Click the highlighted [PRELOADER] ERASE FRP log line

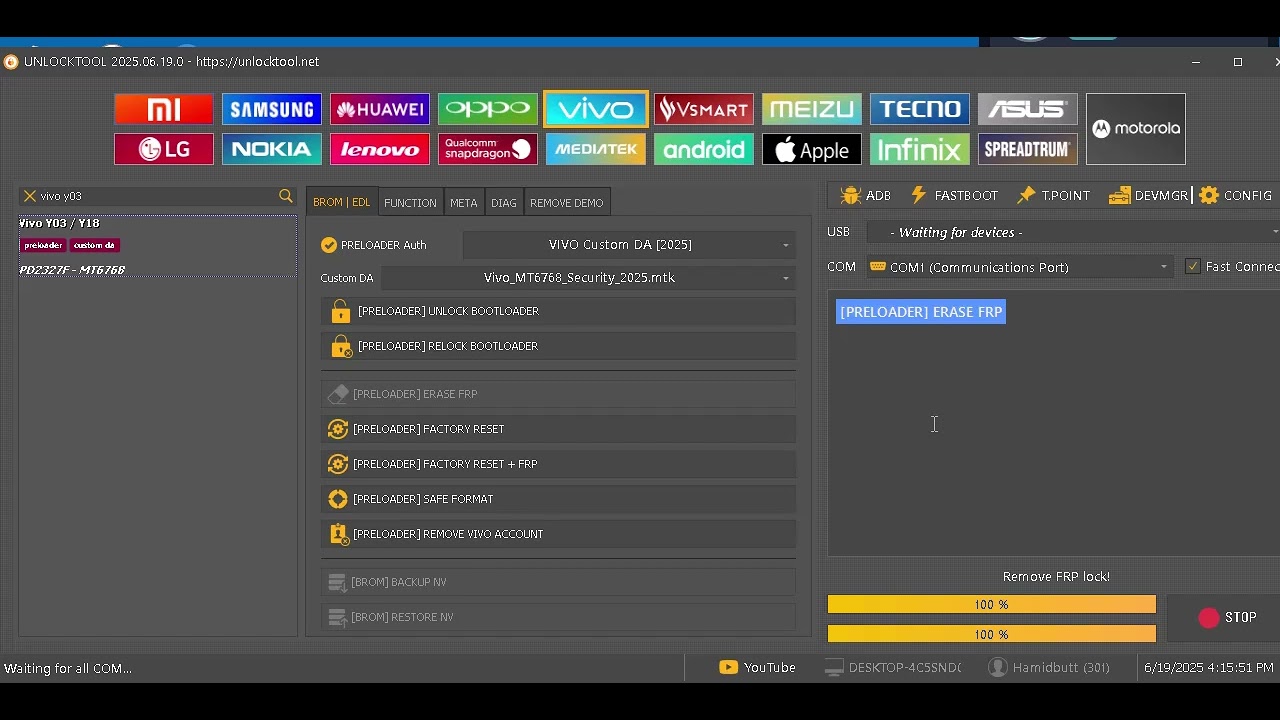coord(921,312)
